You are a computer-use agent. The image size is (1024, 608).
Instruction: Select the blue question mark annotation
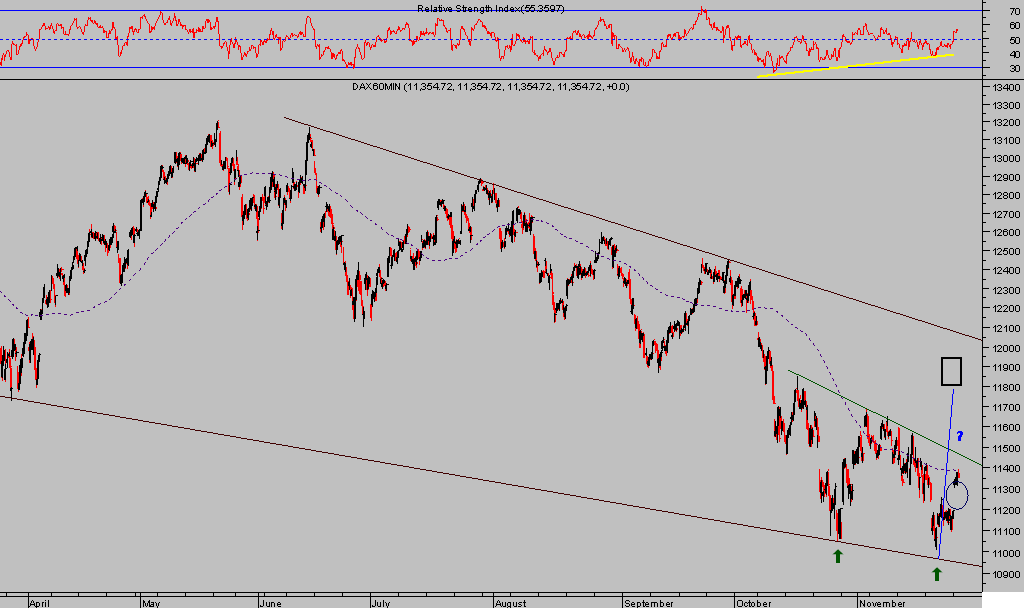(959, 436)
